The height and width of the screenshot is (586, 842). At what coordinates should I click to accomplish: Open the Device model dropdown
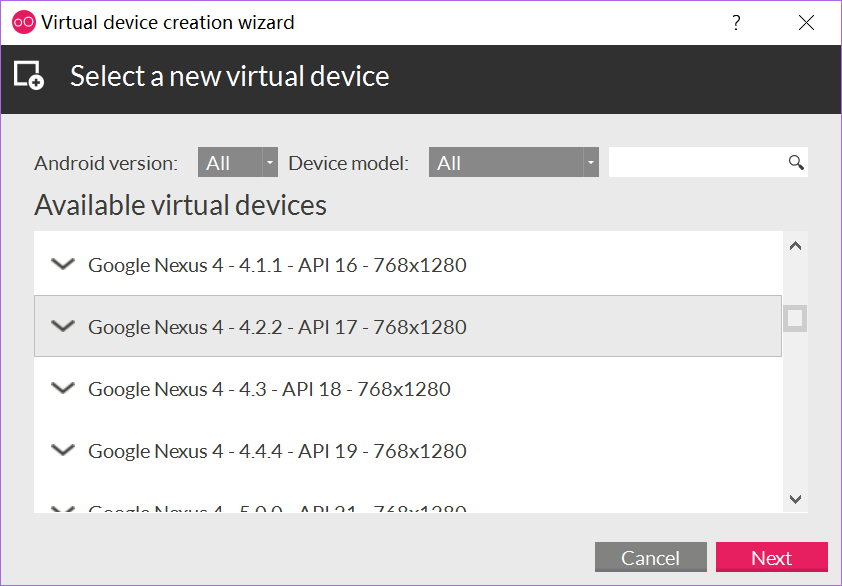pyautogui.click(x=513, y=162)
